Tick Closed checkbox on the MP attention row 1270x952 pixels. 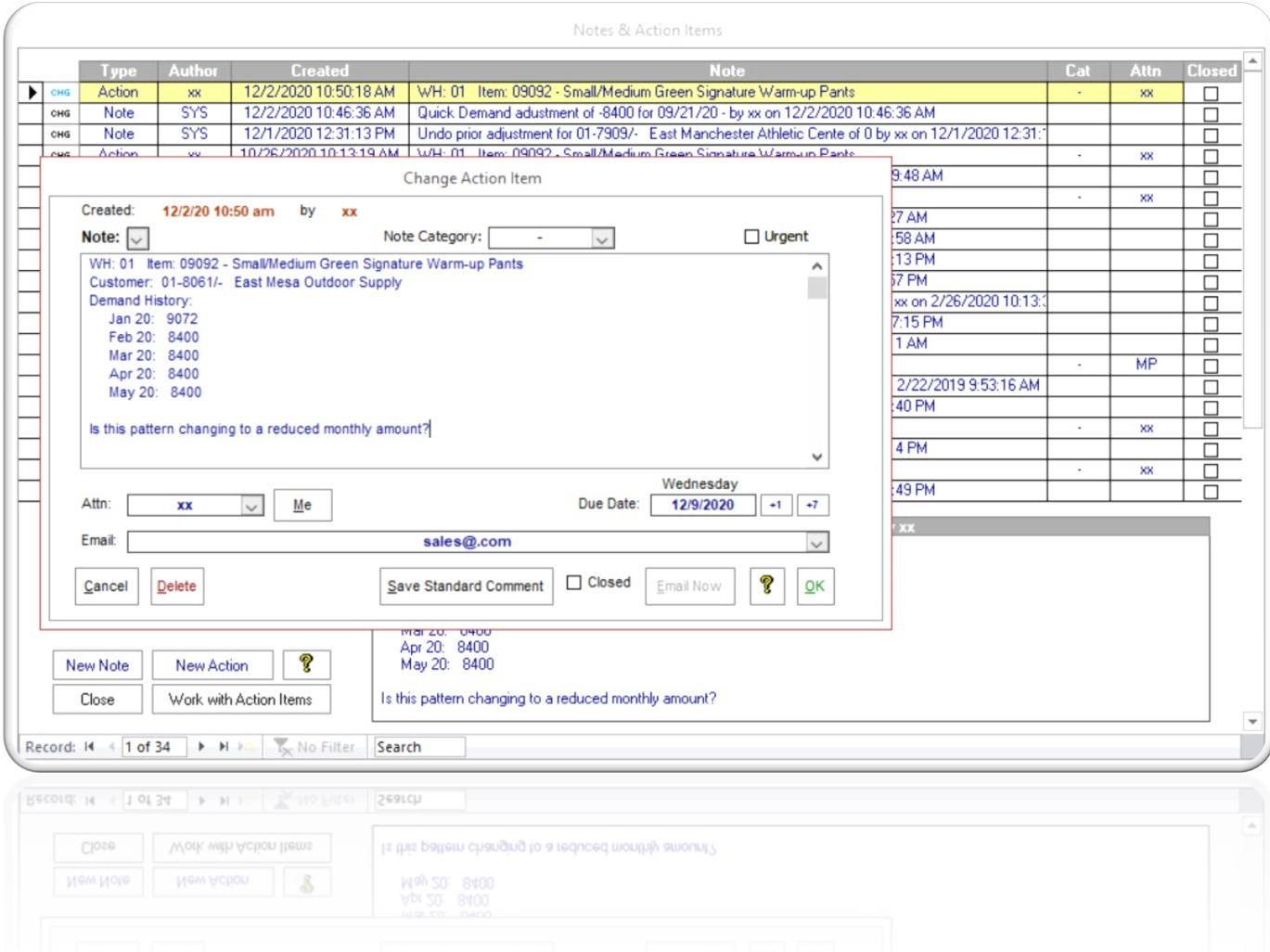point(1211,366)
